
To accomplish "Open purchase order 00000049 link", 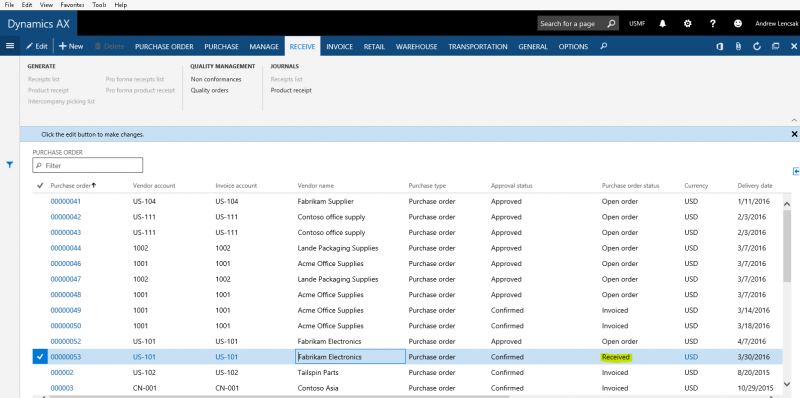I will tap(65, 310).
